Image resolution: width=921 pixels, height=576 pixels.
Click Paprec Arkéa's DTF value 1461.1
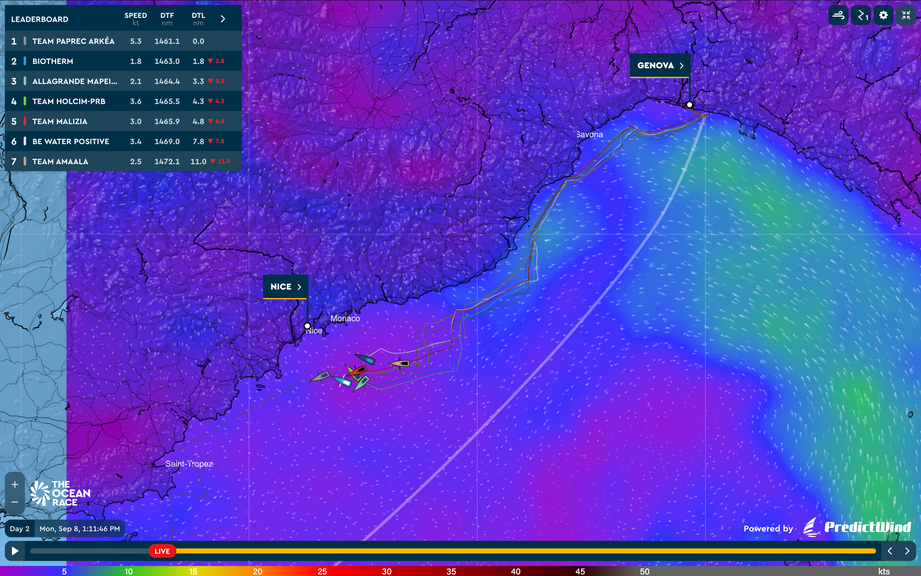[167, 41]
